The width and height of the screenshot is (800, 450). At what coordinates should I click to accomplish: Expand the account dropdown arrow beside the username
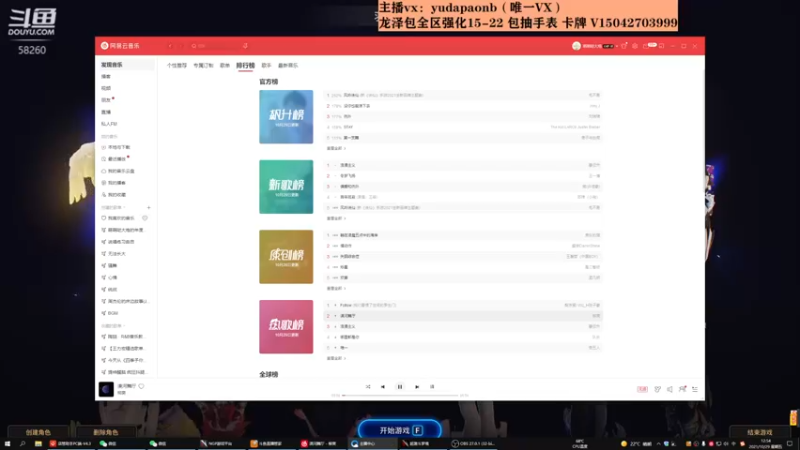[617, 46]
